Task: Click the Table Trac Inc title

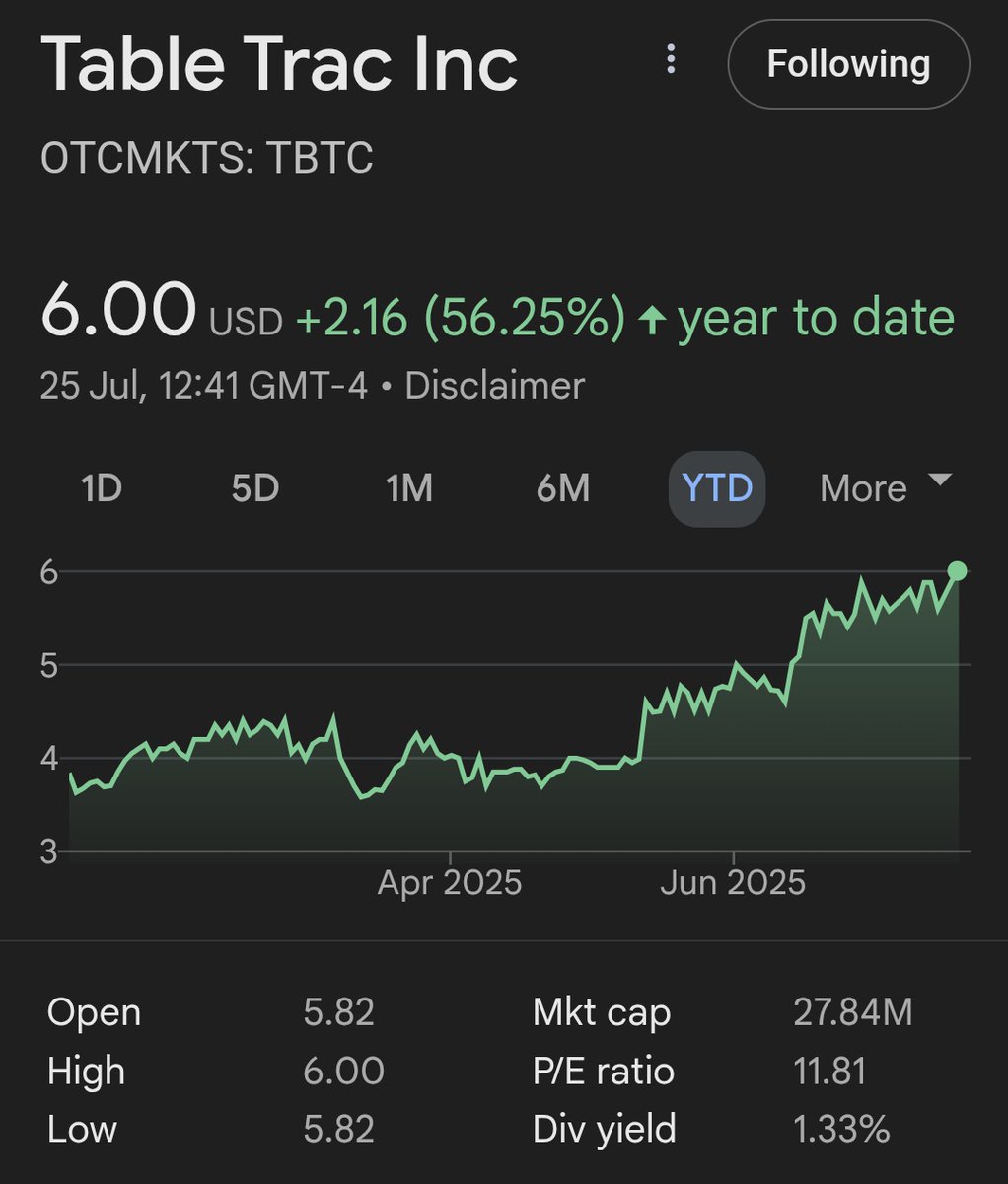Action: (279, 64)
